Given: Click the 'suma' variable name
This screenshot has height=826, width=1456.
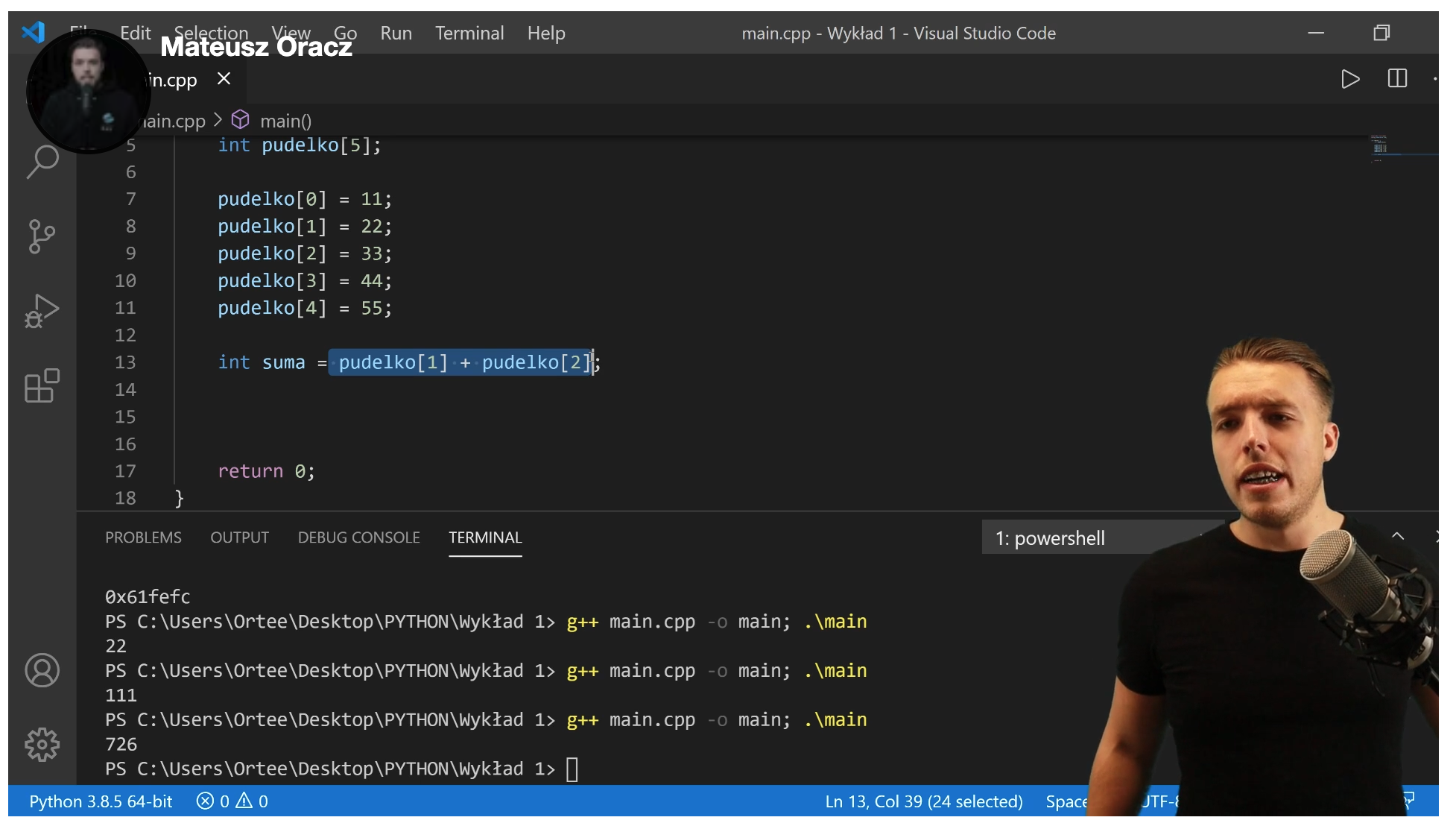Looking at the screenshot, I should pyautogui.click(x=283, y=362).
